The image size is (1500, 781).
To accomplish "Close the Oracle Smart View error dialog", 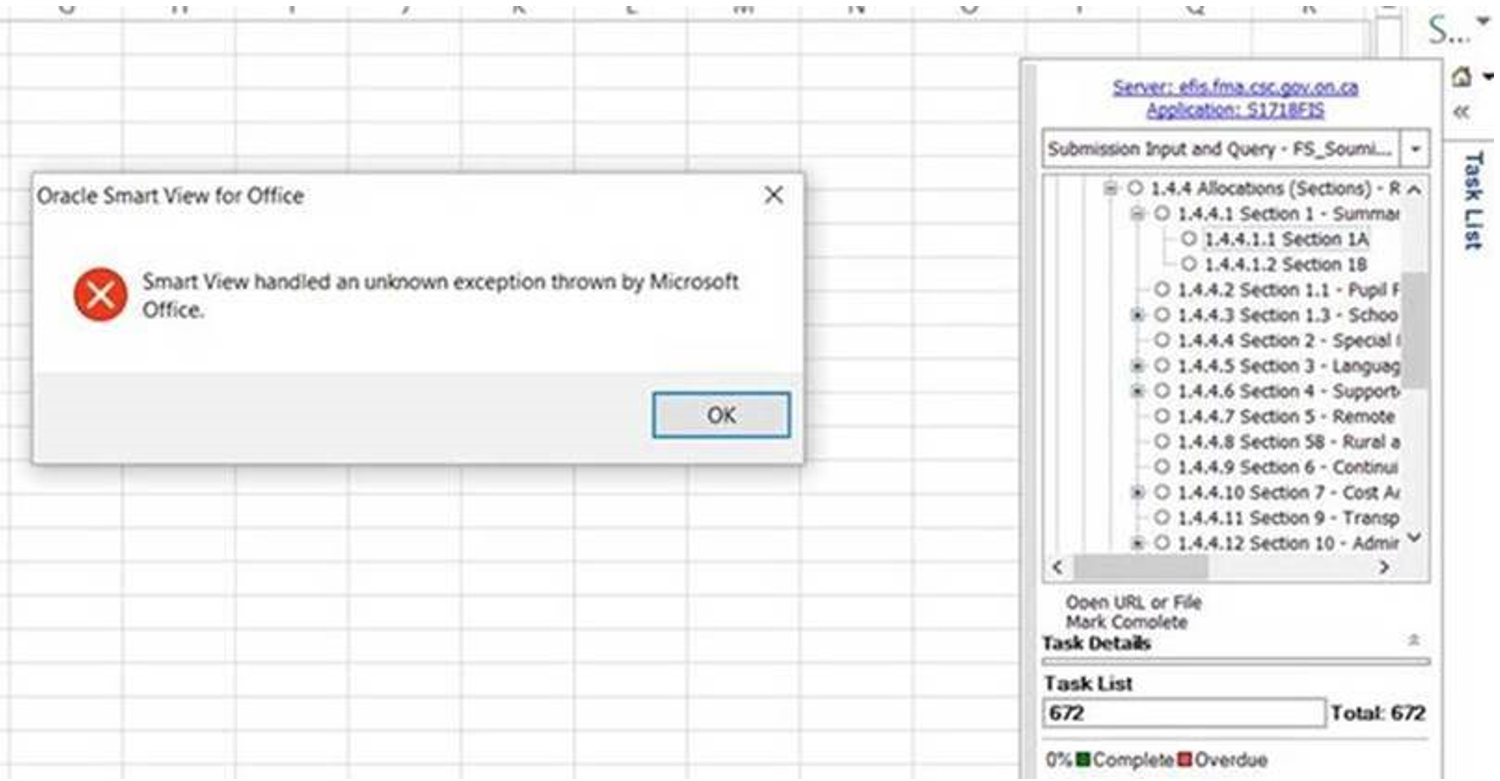I will point(773,196).
